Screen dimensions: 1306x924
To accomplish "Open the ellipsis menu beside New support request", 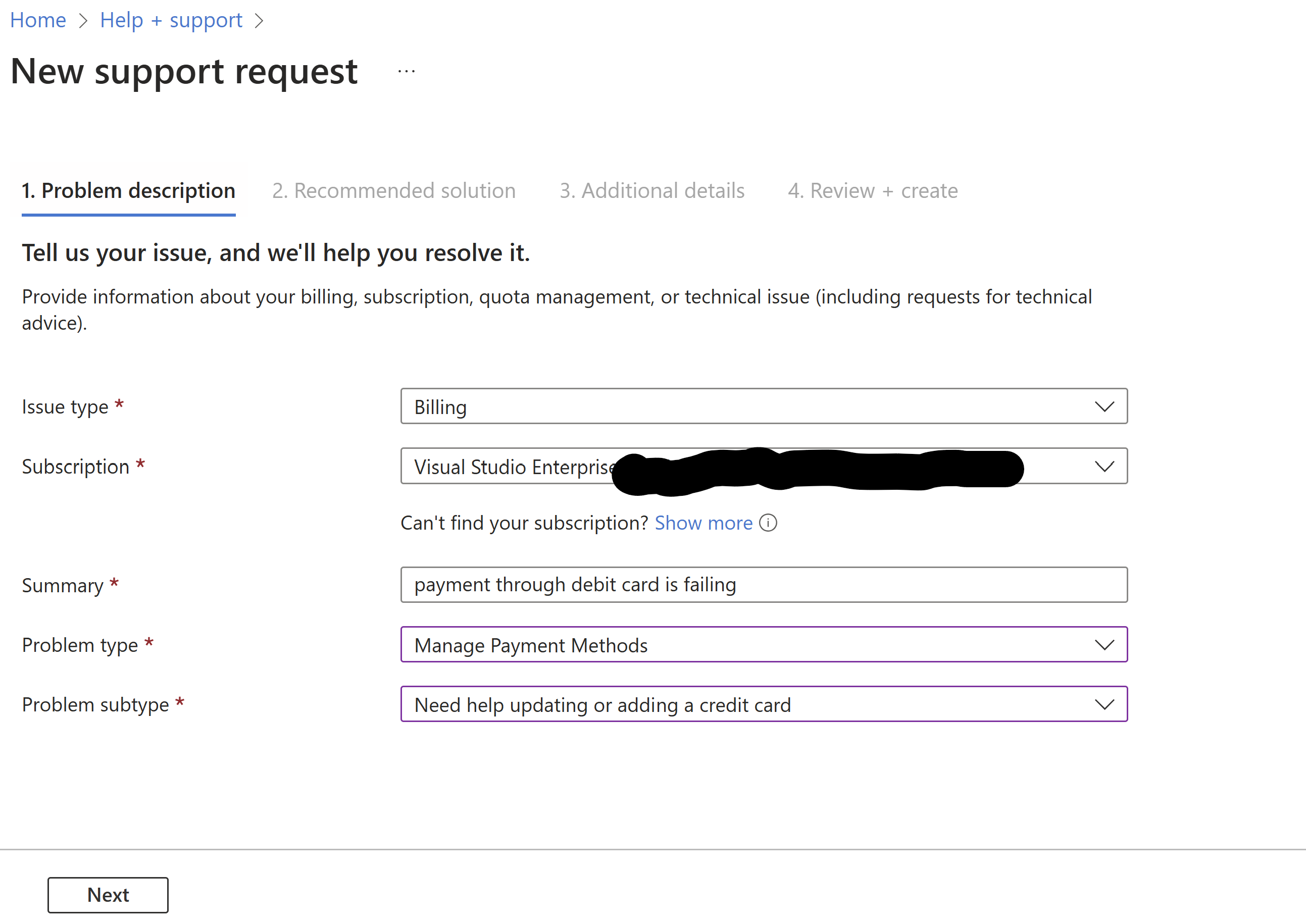I will click(x=407, y=72).
